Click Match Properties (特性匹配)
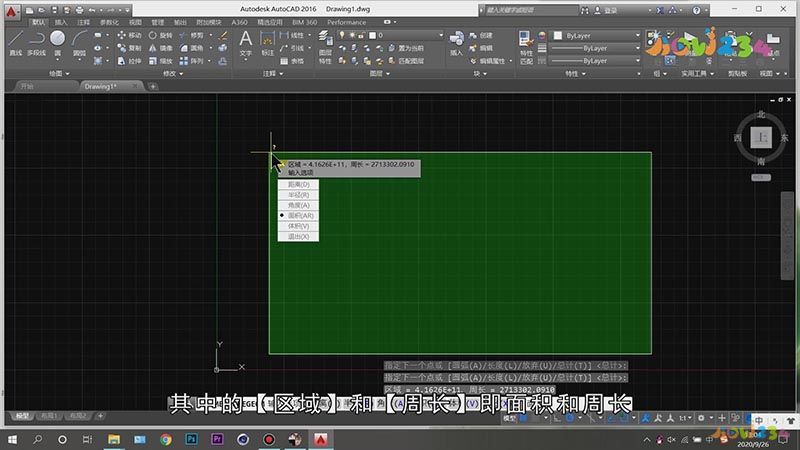 tap(526, 47)
